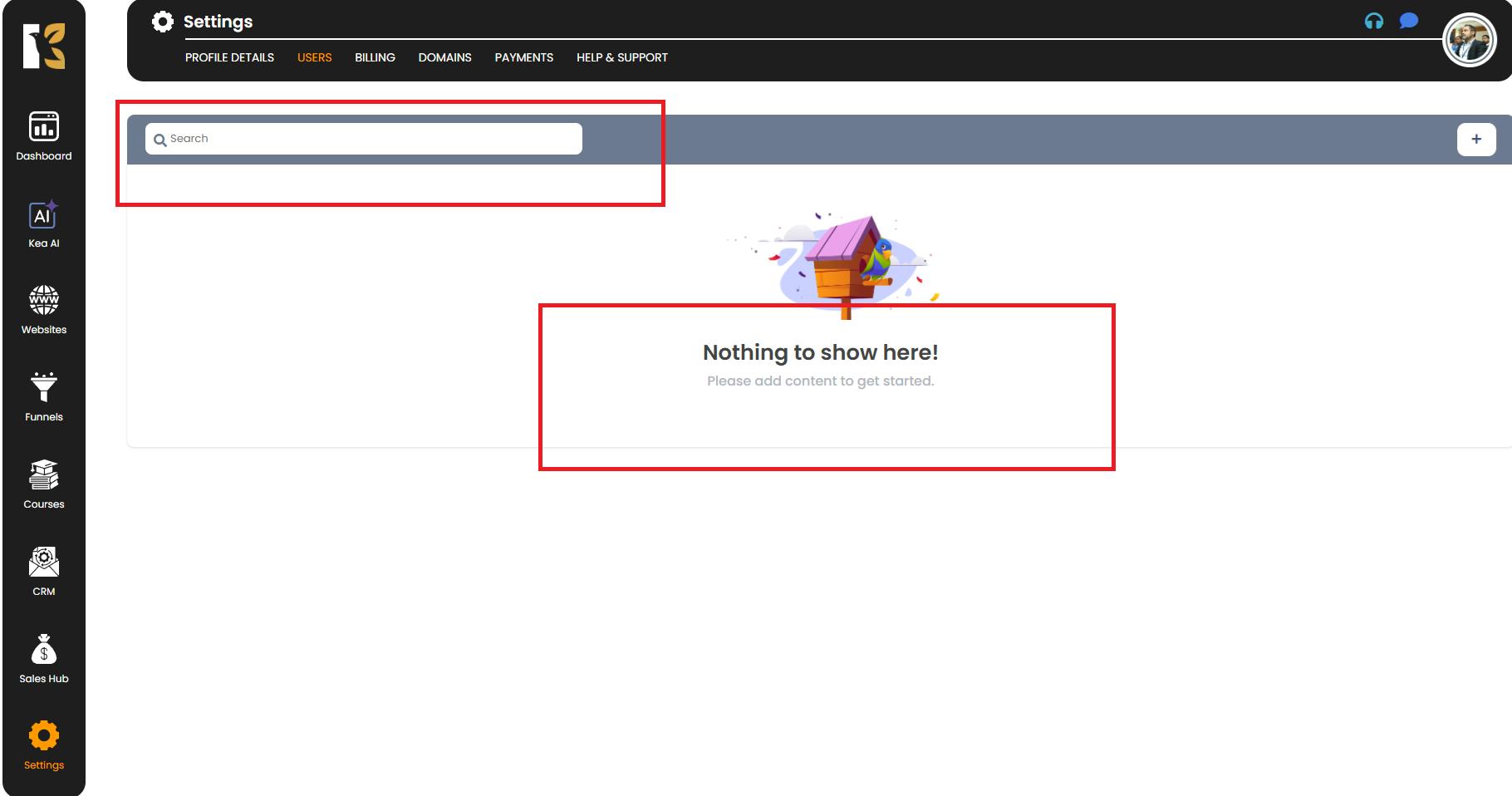Select the Users tab
This screenshot has height=796, width=1512.
click(x=314, y=57)
